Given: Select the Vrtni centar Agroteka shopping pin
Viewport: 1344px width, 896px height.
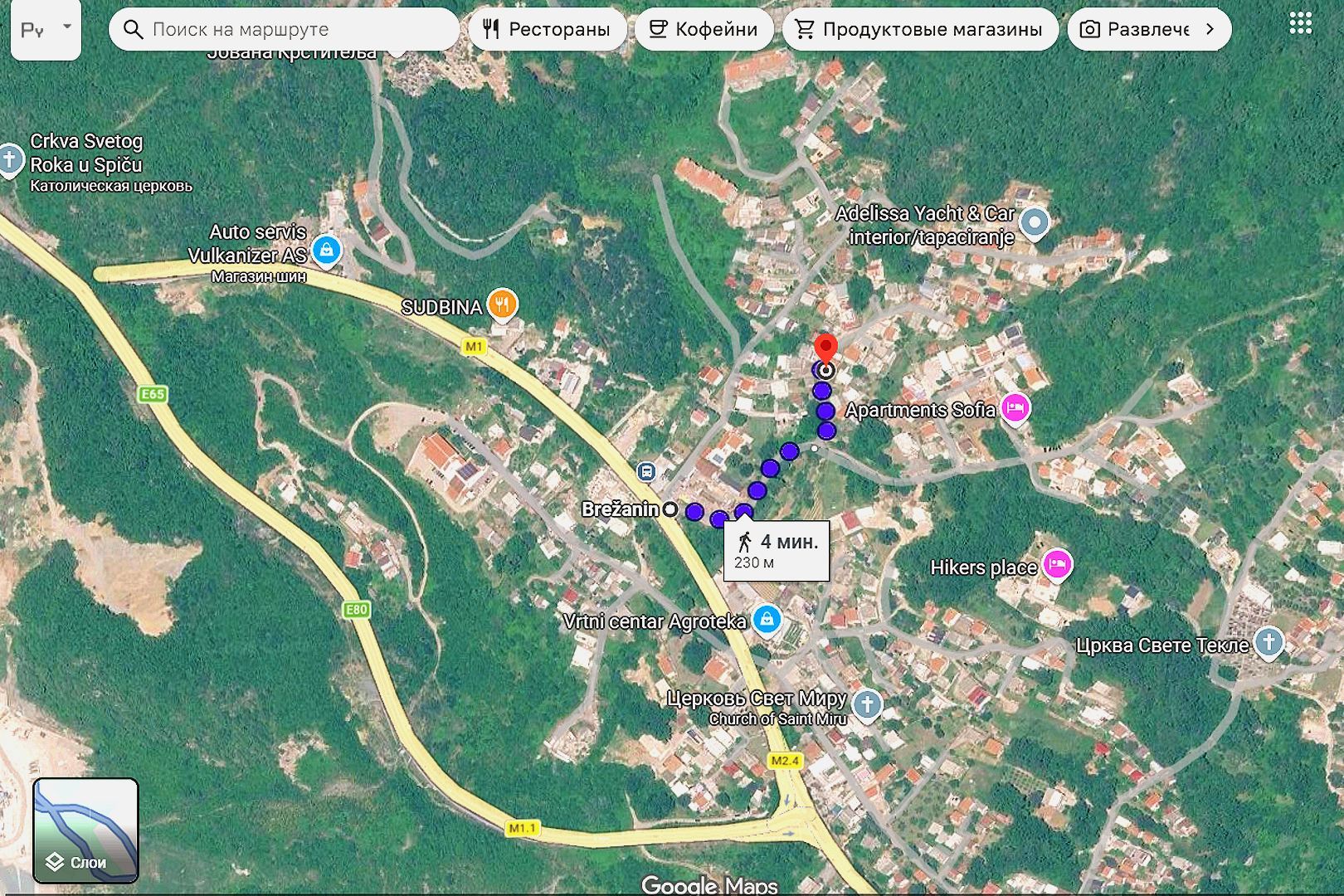Looking at the screenshot, I should pyautogui.click(x=767, y=620).
